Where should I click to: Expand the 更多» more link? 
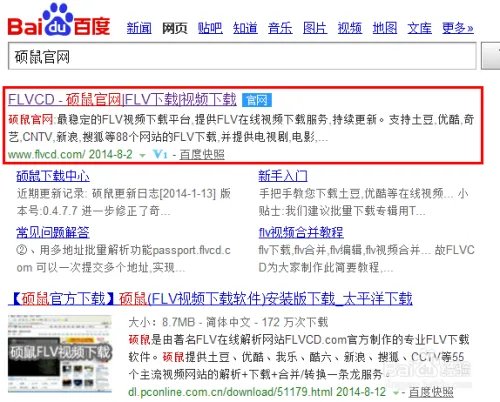click(458, 28)
